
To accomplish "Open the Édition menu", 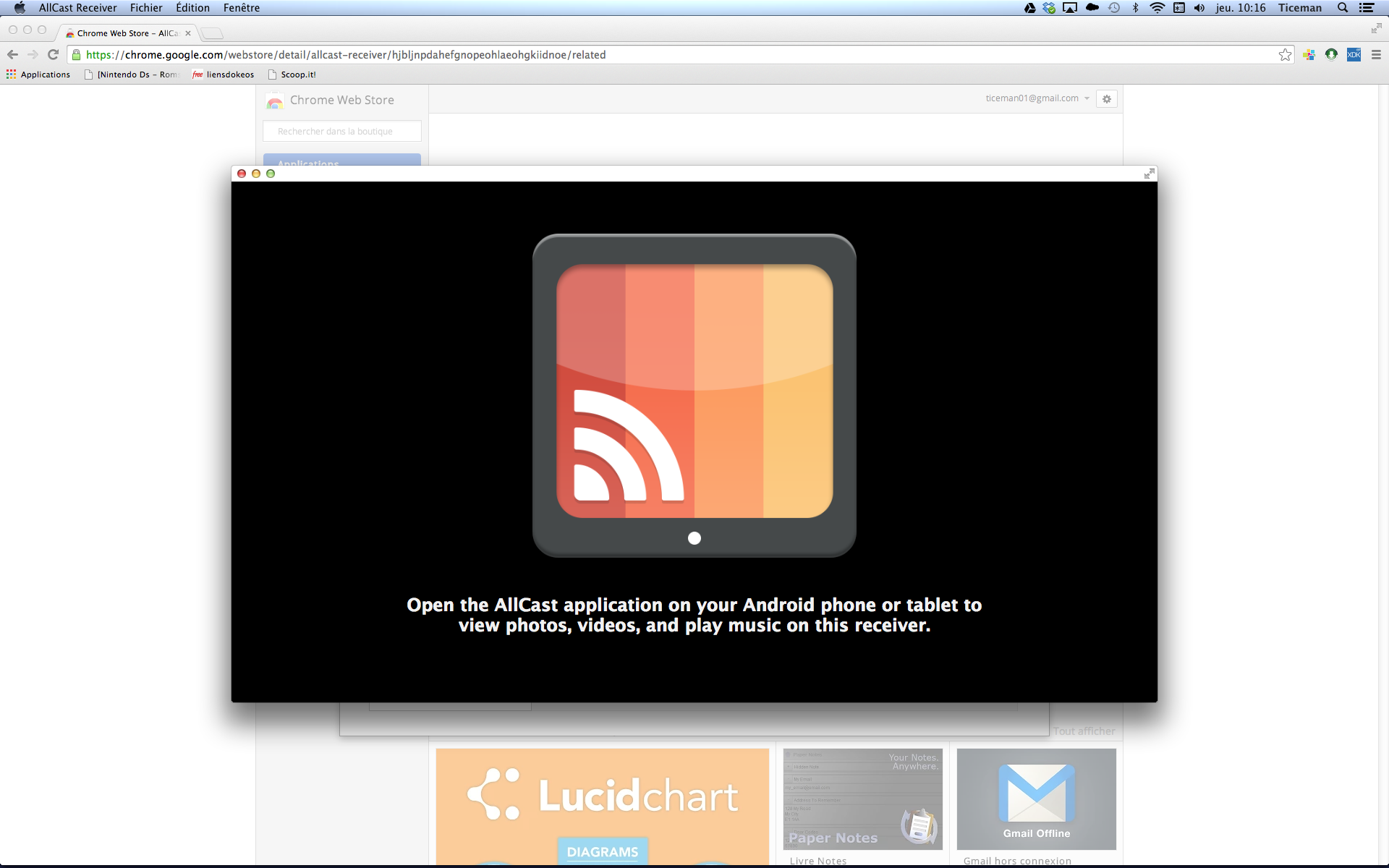I will [x=192, y=8].
